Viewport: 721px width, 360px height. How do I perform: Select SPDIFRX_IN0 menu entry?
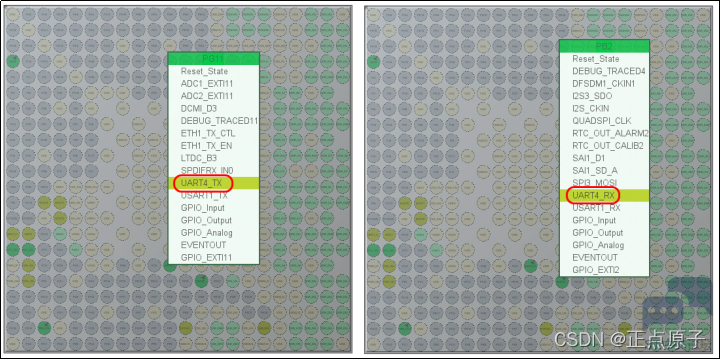click(214, 171)
